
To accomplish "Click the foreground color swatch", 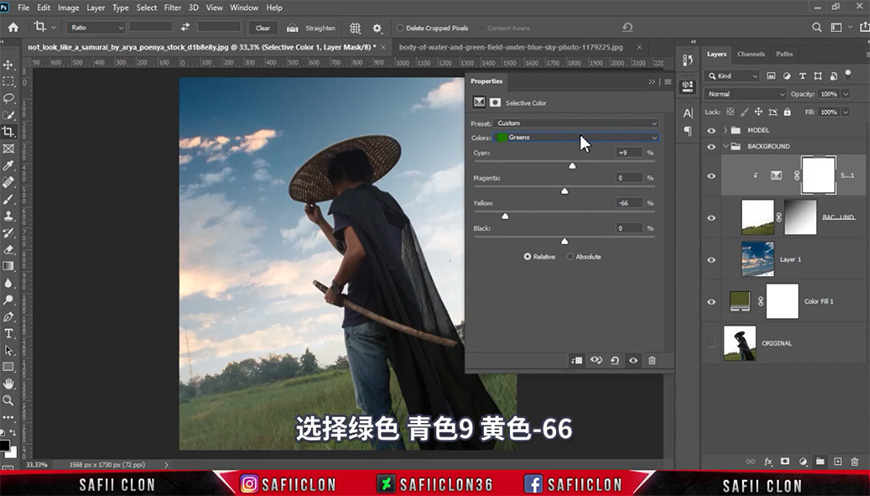I will pos(4,446).
